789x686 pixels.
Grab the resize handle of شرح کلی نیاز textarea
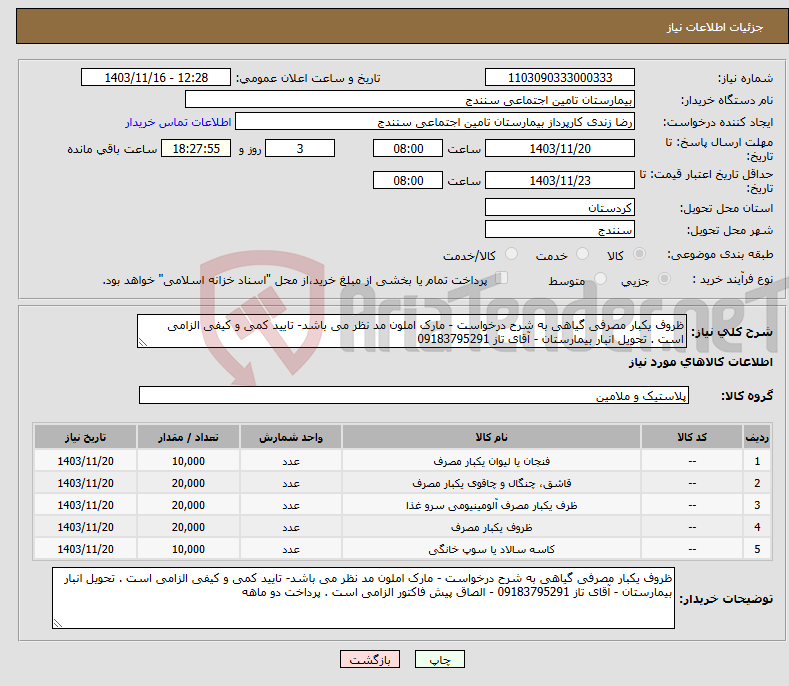pyautogui.click(x=142, y=343)
